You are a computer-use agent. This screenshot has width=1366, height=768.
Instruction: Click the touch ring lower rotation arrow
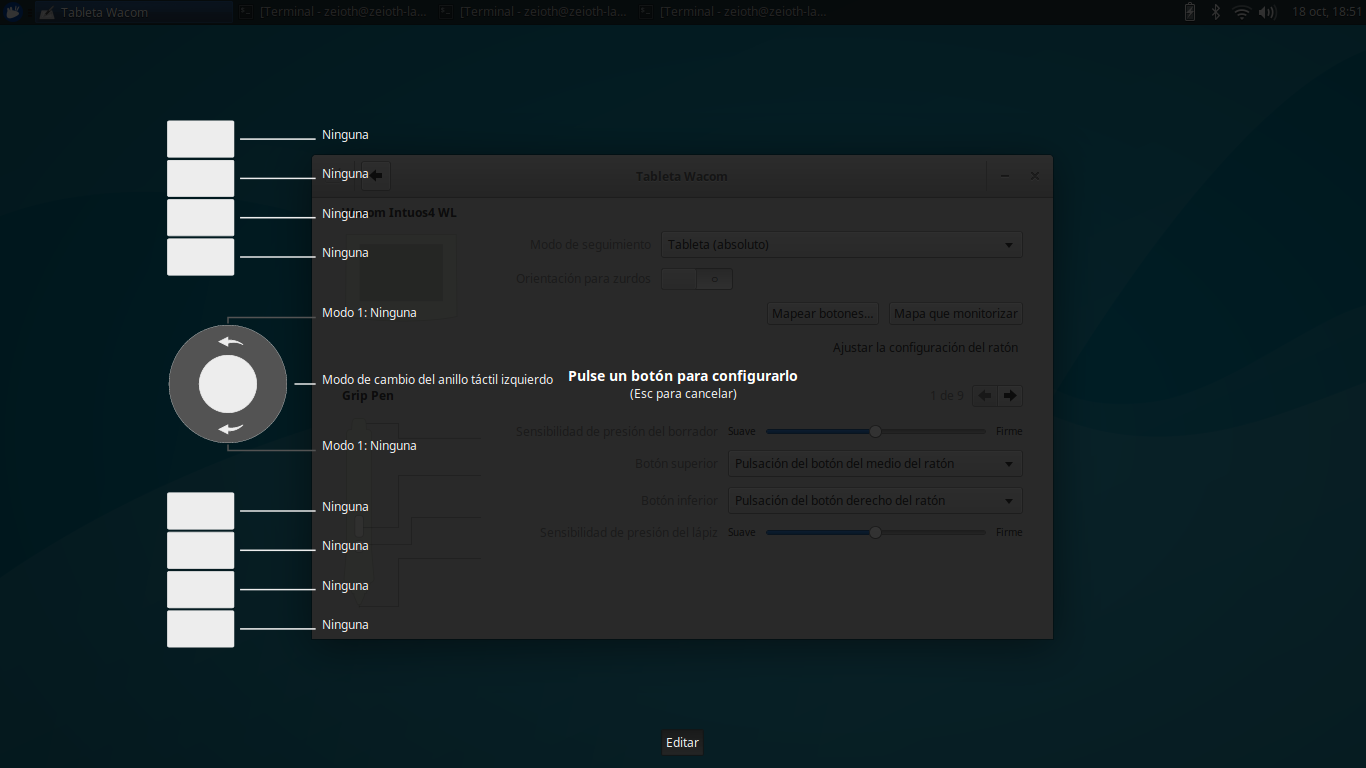point(230,429)
